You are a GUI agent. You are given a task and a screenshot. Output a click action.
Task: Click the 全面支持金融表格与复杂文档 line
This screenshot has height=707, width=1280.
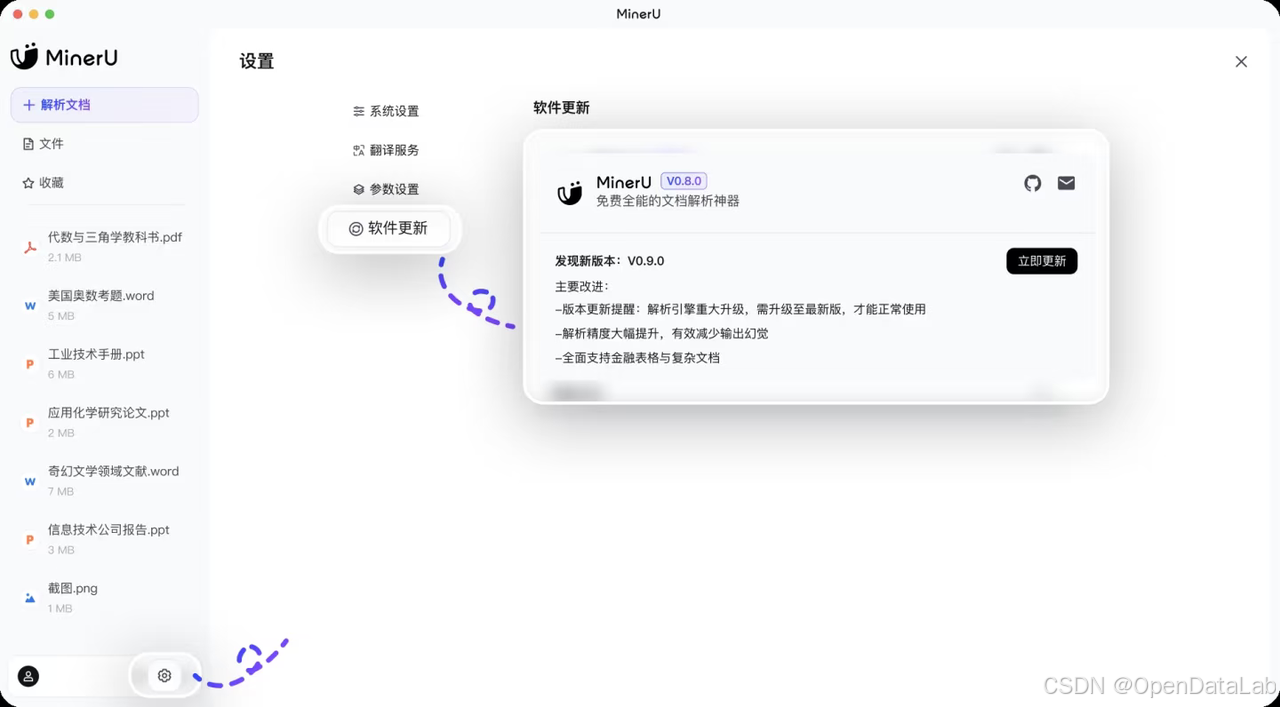click(x=638, y=357)
